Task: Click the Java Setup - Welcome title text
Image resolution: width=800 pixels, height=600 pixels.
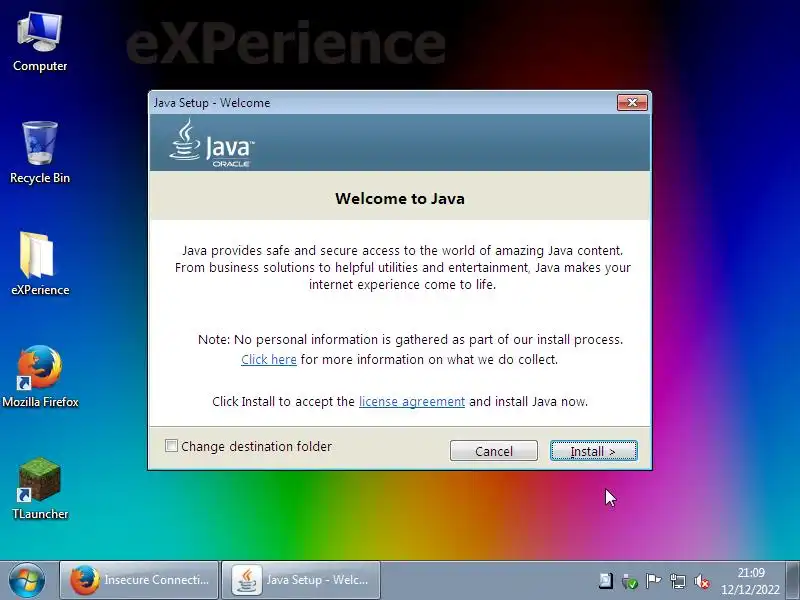Action: (x=212, y=103)
